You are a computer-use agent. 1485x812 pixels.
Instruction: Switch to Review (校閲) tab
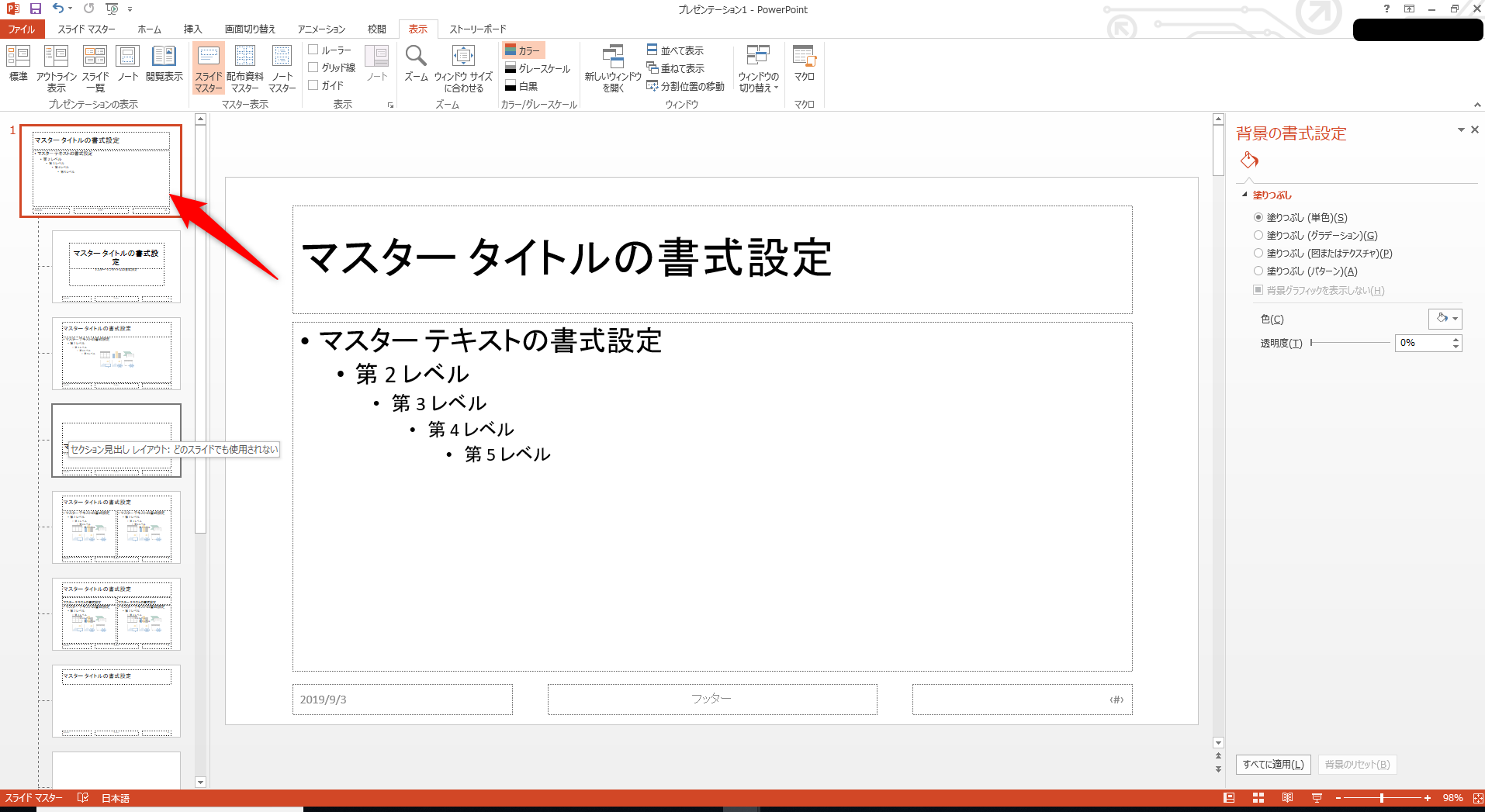tap(377, 29)
